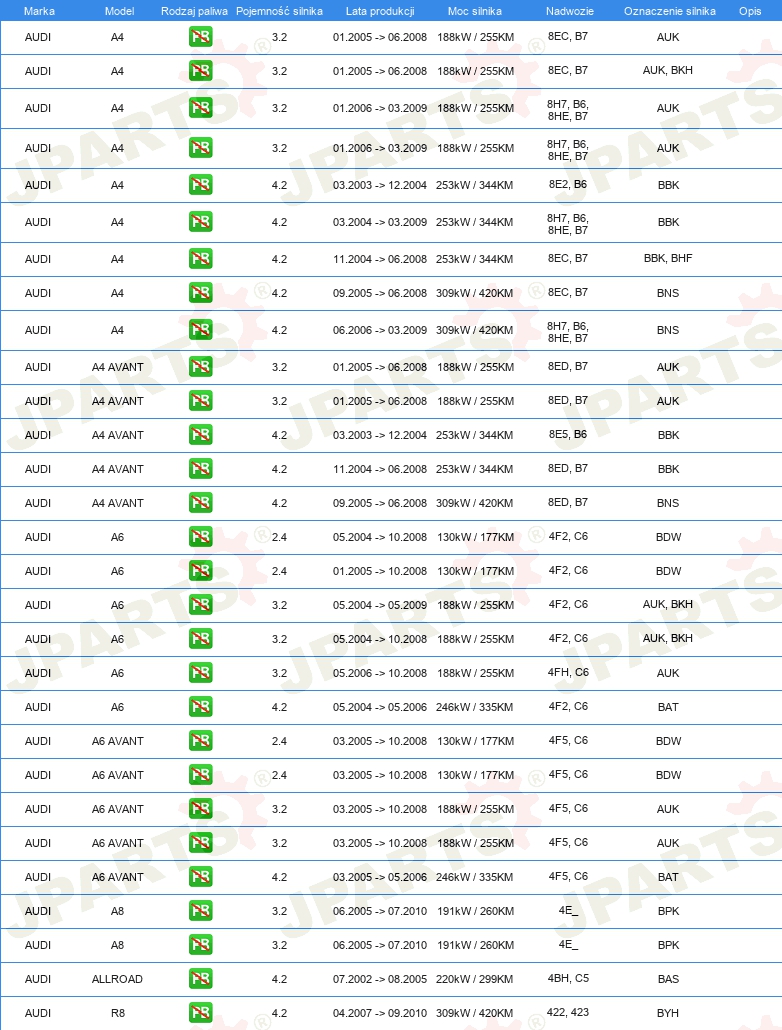Select power cell 220kW / 299KM

point(474,979)
